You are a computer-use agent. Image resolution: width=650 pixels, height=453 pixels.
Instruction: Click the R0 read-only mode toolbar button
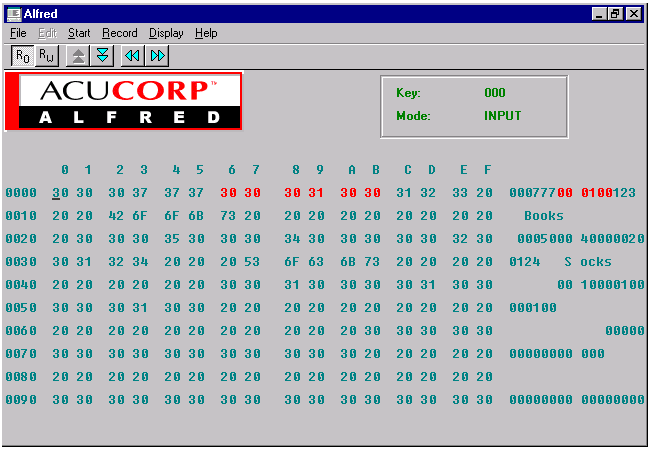pyautogui.click(x=23, y=54)
